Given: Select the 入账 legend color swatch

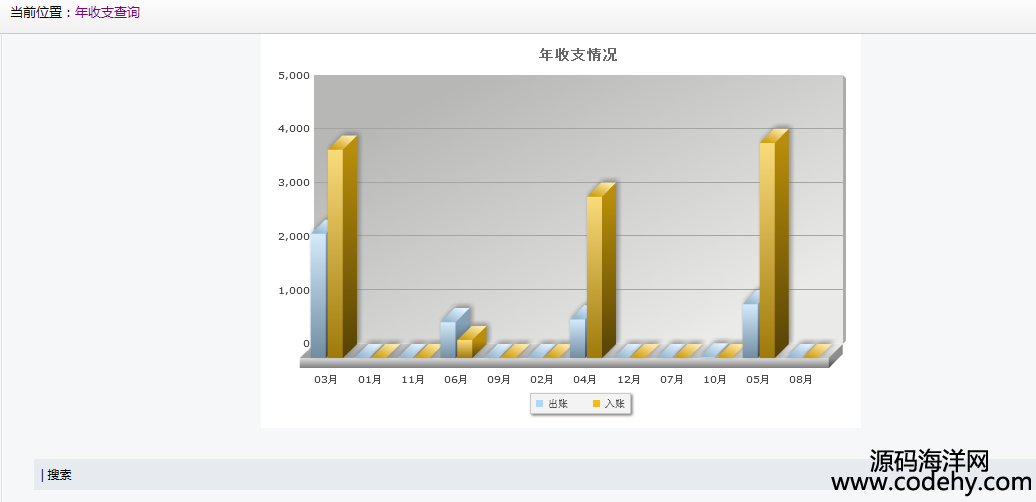Looking at the screenshot, I should click(x=597, y=404).
